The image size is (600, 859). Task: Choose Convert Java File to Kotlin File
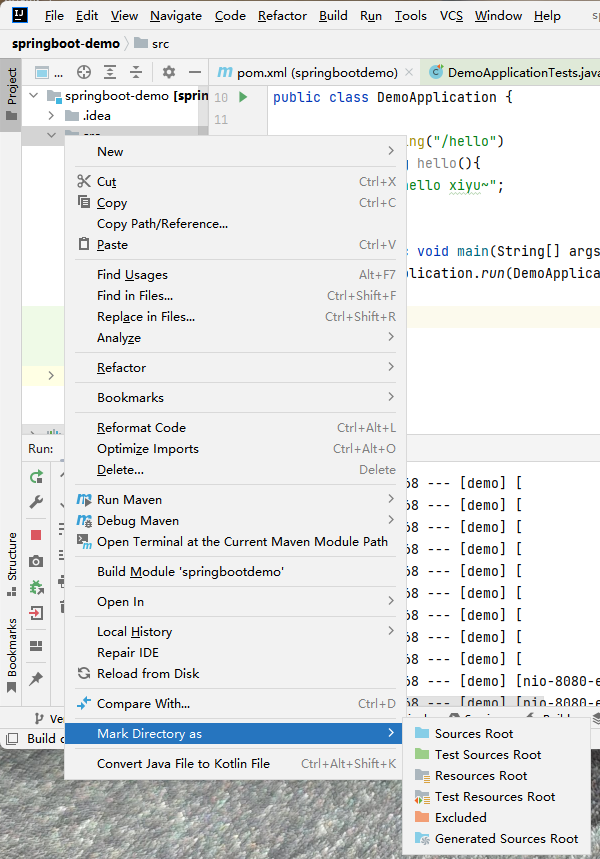pos(235,764)
